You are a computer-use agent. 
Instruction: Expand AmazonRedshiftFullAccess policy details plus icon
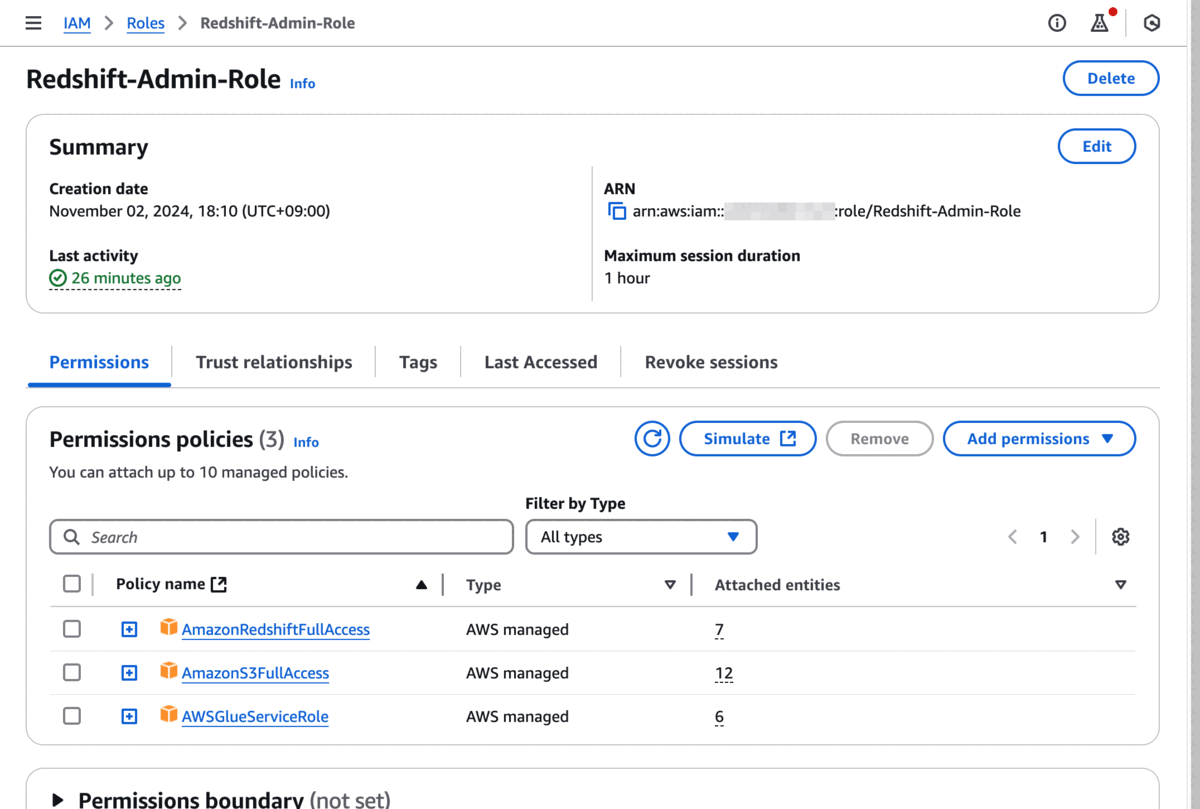[x=129, y=629]
